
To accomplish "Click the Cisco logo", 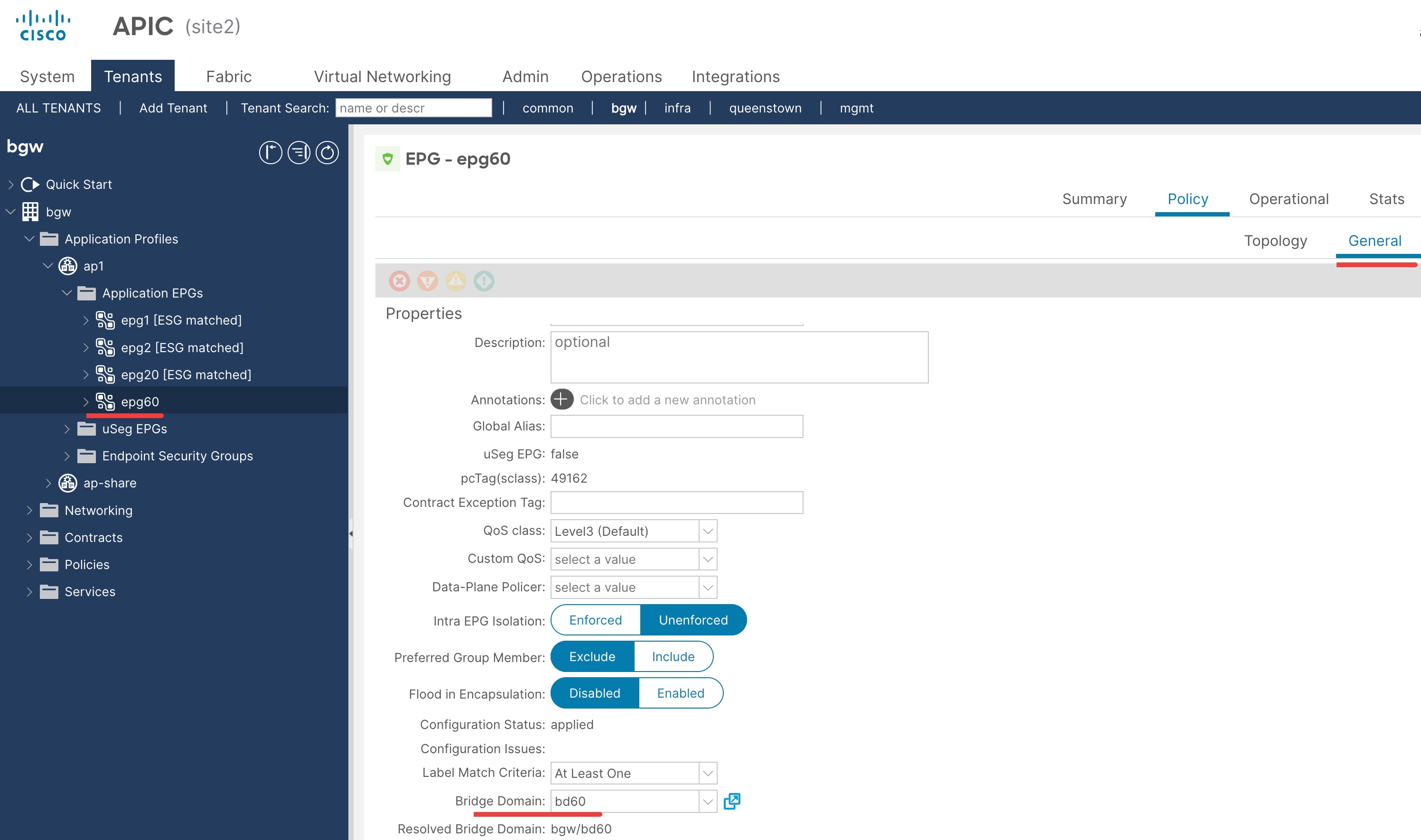I will point(43,26).
